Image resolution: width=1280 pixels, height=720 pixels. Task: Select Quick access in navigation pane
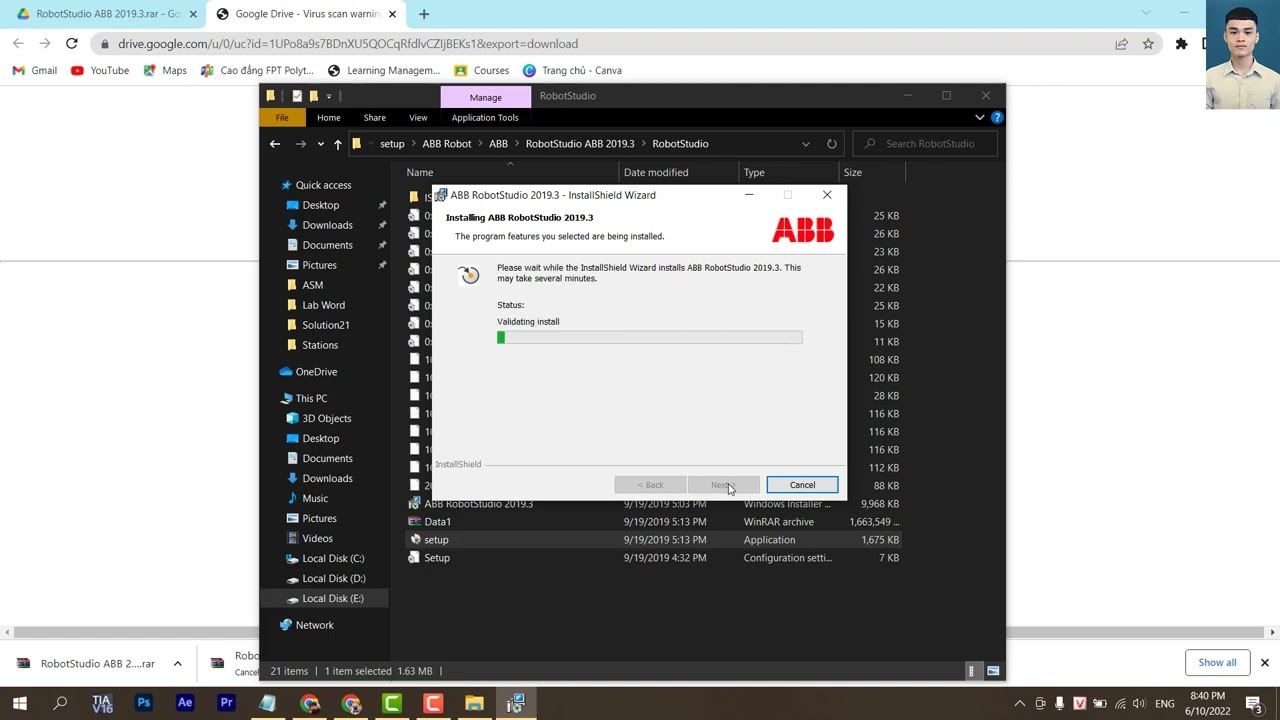(x=323, y=185)
